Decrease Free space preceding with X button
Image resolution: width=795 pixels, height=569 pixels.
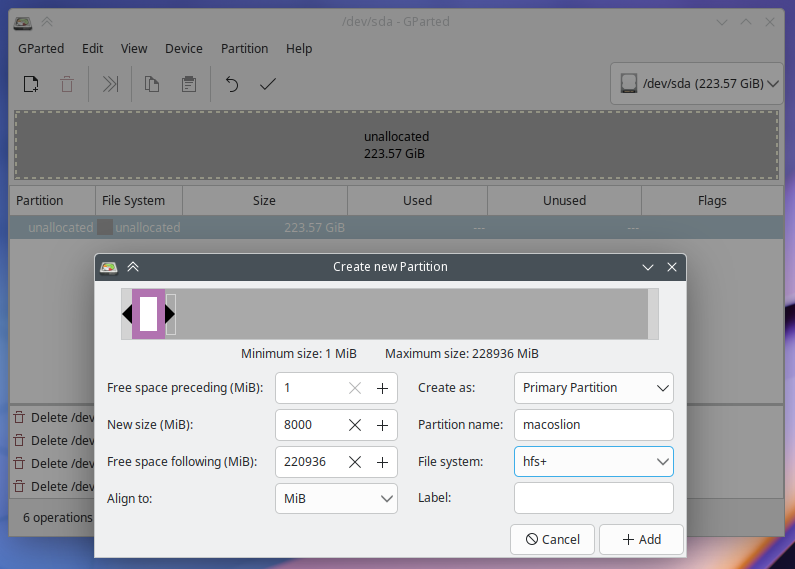[355, 388]
